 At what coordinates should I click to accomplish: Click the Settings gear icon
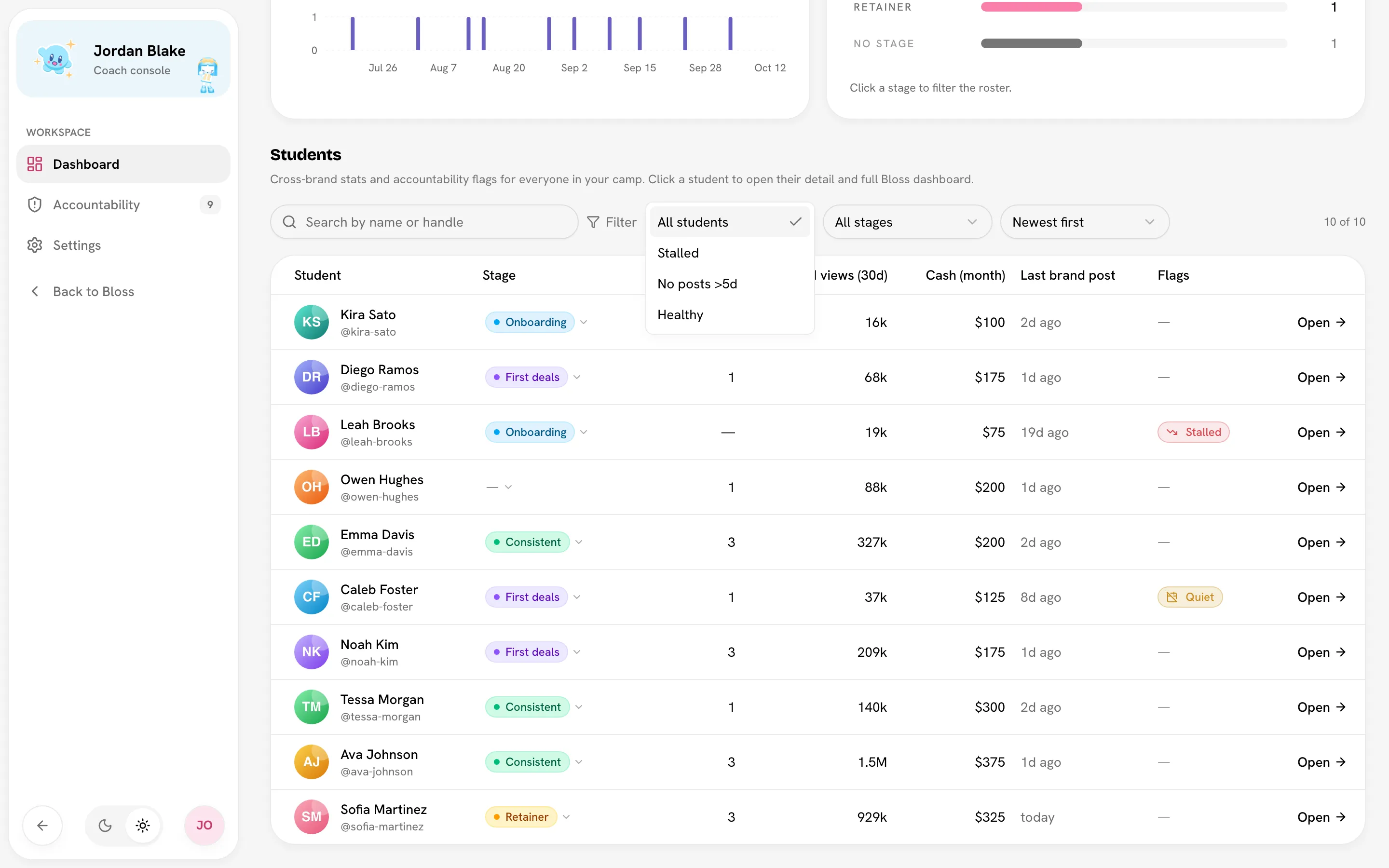click(x=34, y=245)
